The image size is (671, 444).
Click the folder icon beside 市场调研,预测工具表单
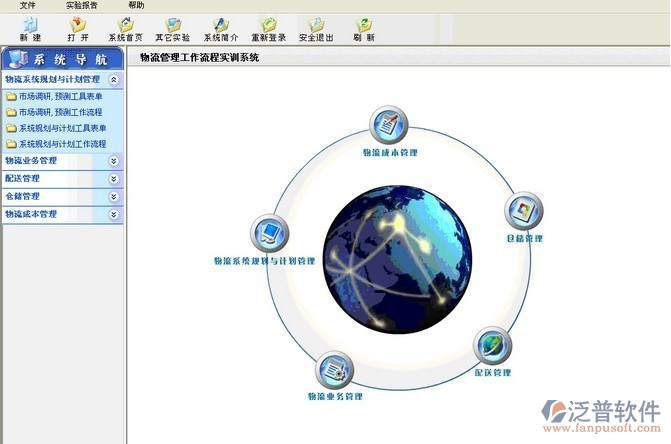tap(11, 97)
